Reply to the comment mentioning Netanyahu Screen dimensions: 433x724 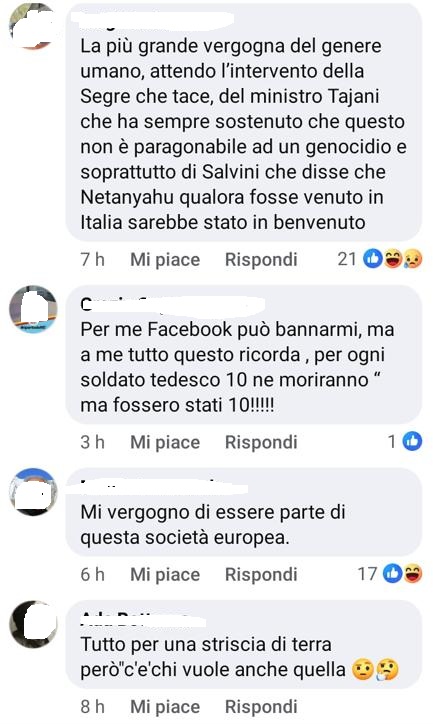pyautogui.click(x=261, y=259)
